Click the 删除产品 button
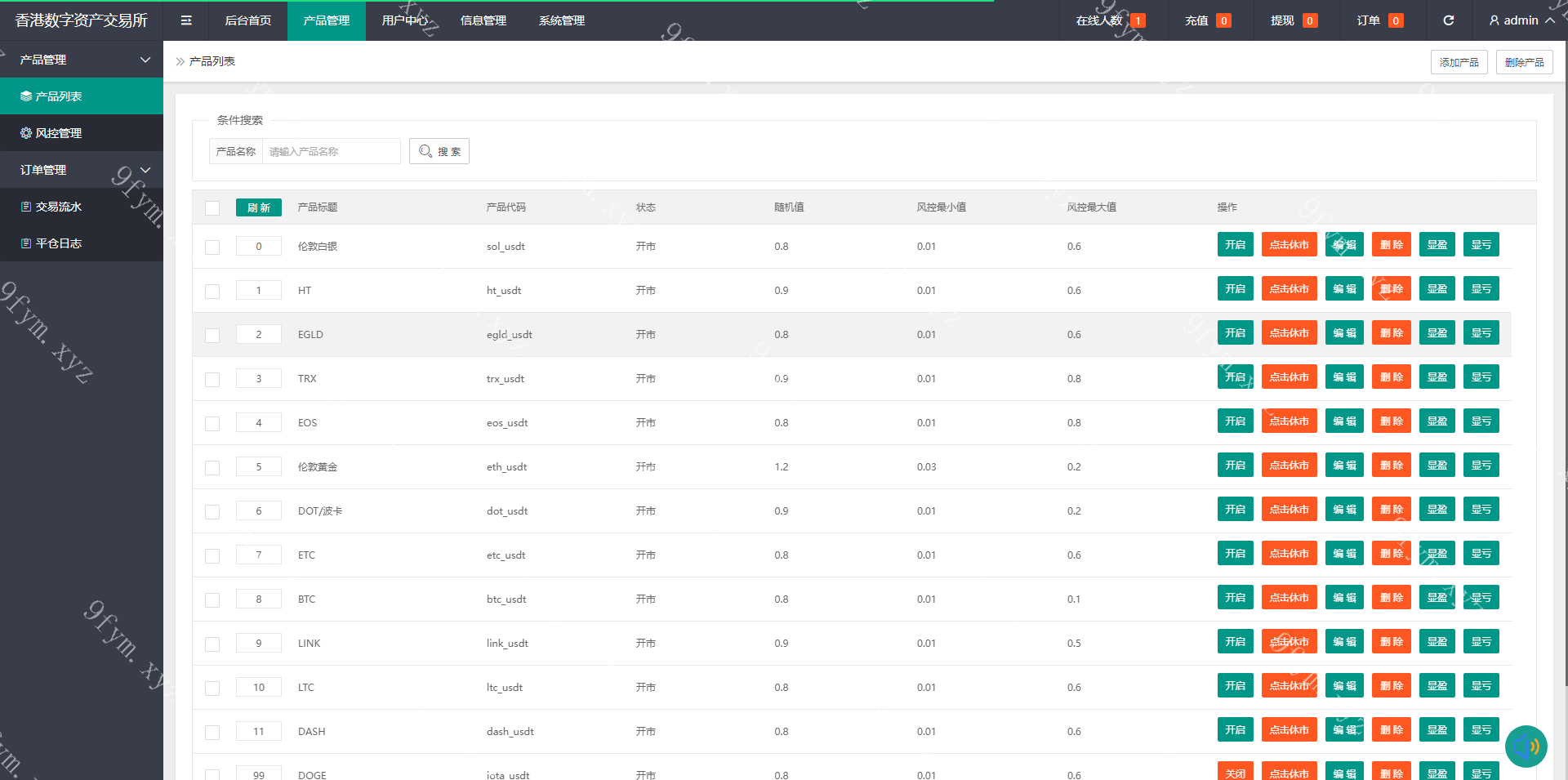1568x780 pixels. click(x=1525, y=62)
